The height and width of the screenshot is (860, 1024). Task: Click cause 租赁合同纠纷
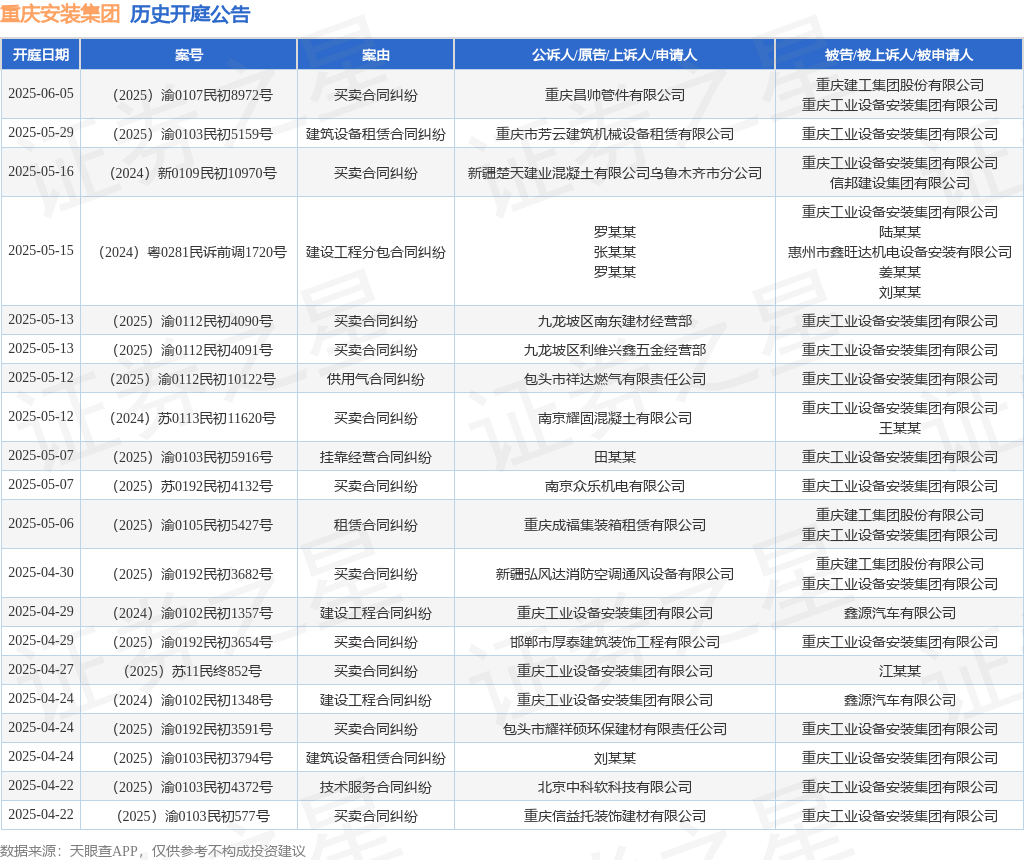376,526
